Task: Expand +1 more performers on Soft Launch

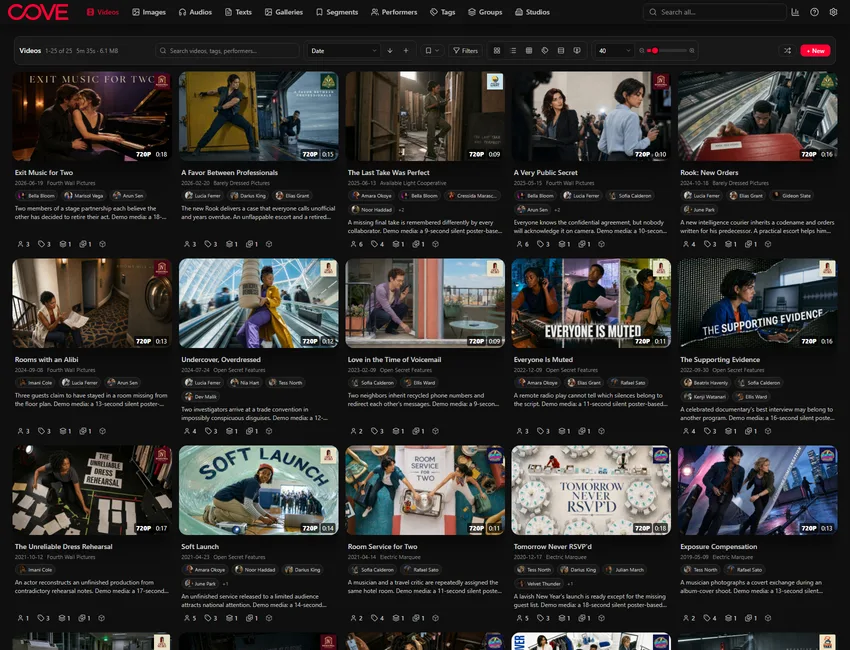Action: point(225,584)
